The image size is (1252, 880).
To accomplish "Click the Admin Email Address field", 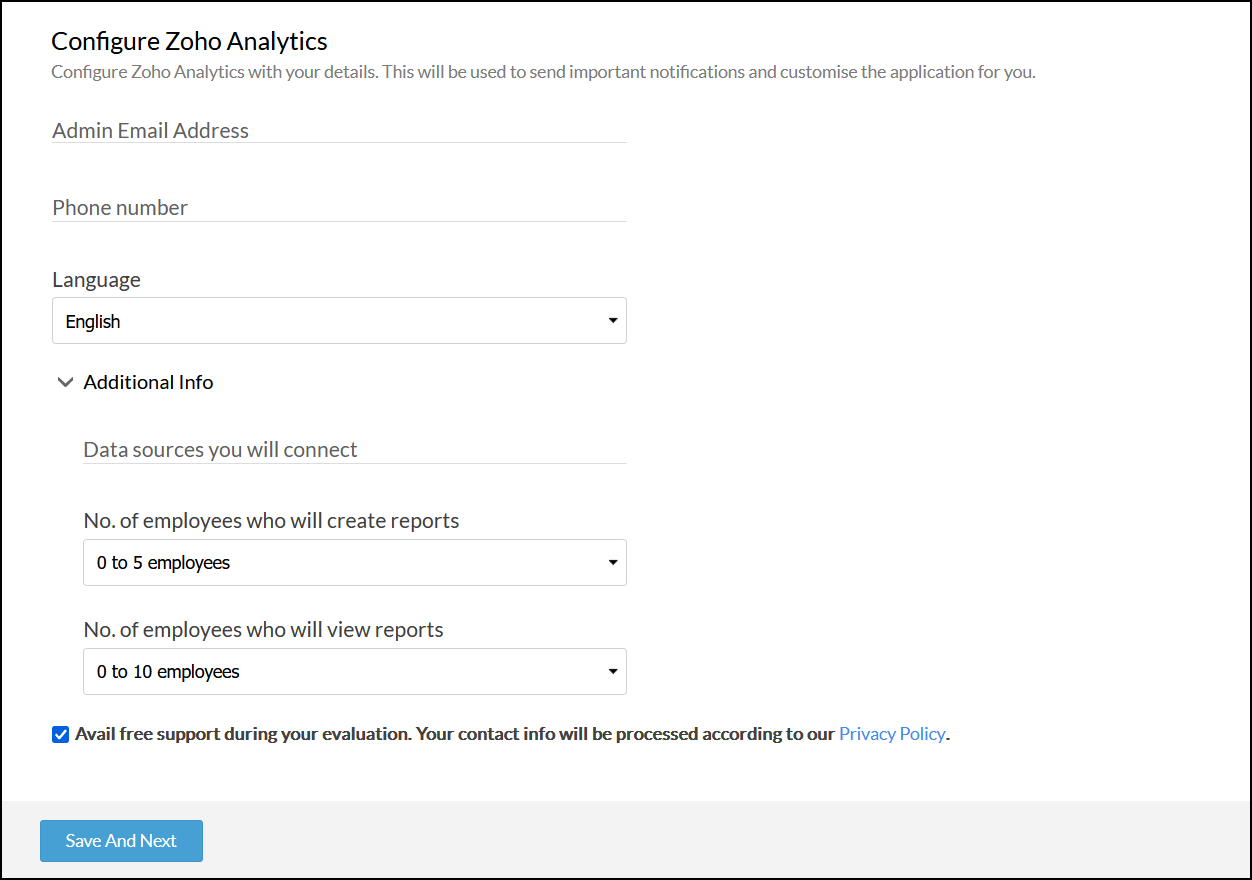I will point(339,131).
